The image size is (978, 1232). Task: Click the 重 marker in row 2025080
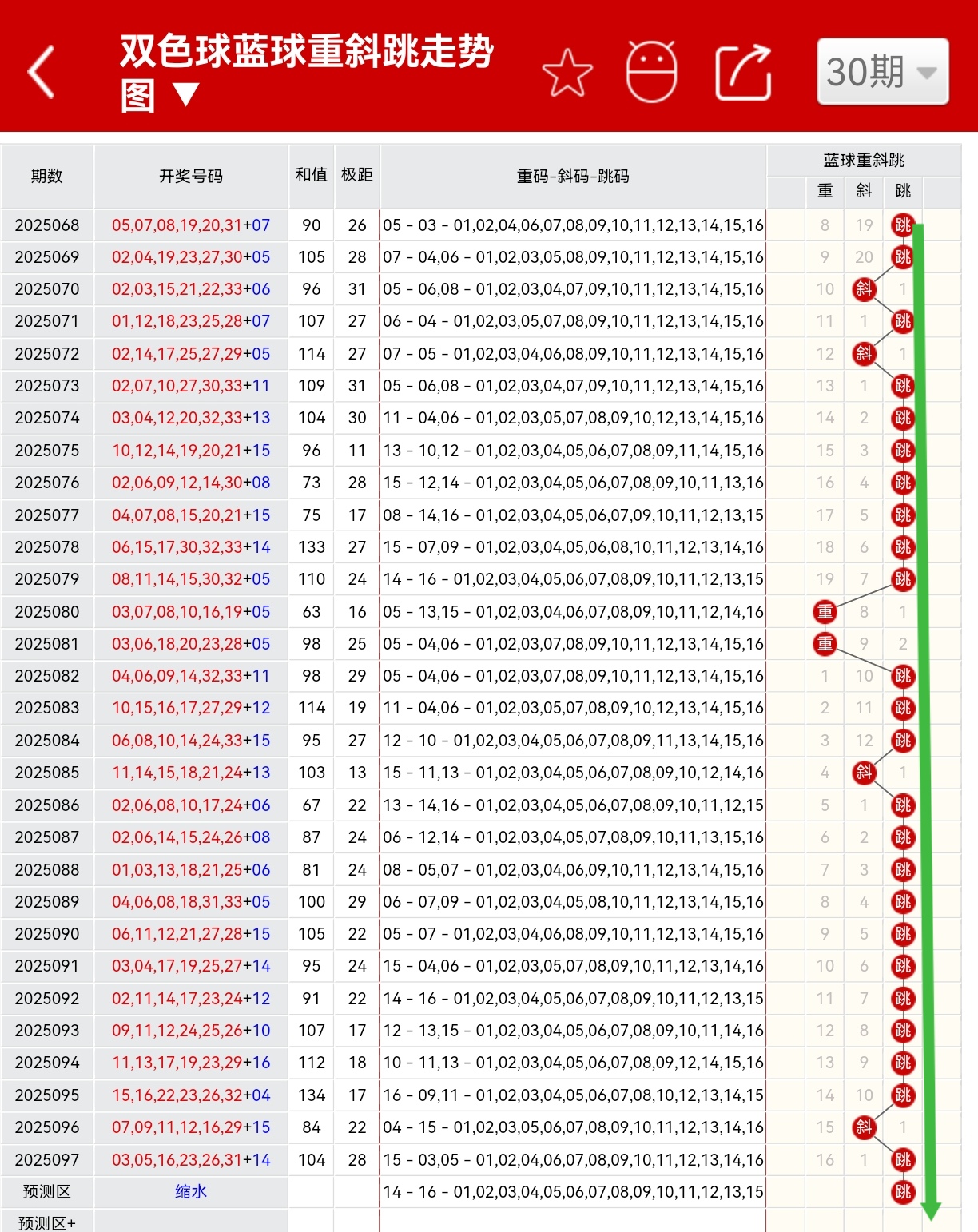825,611
